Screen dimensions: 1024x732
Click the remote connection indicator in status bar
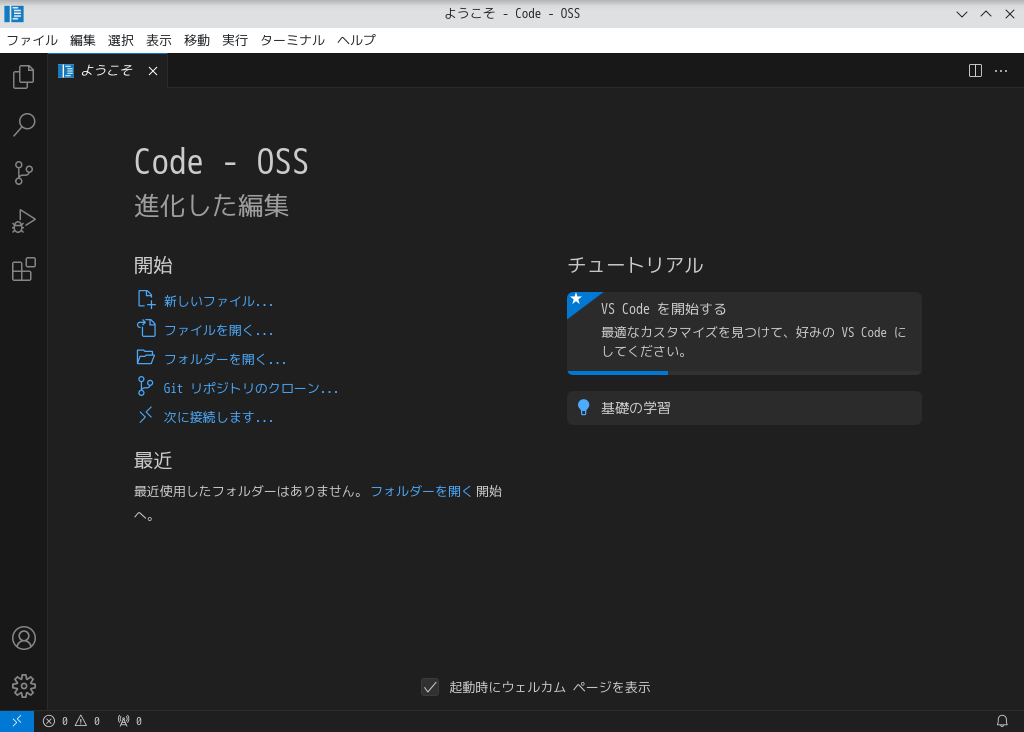17,721
